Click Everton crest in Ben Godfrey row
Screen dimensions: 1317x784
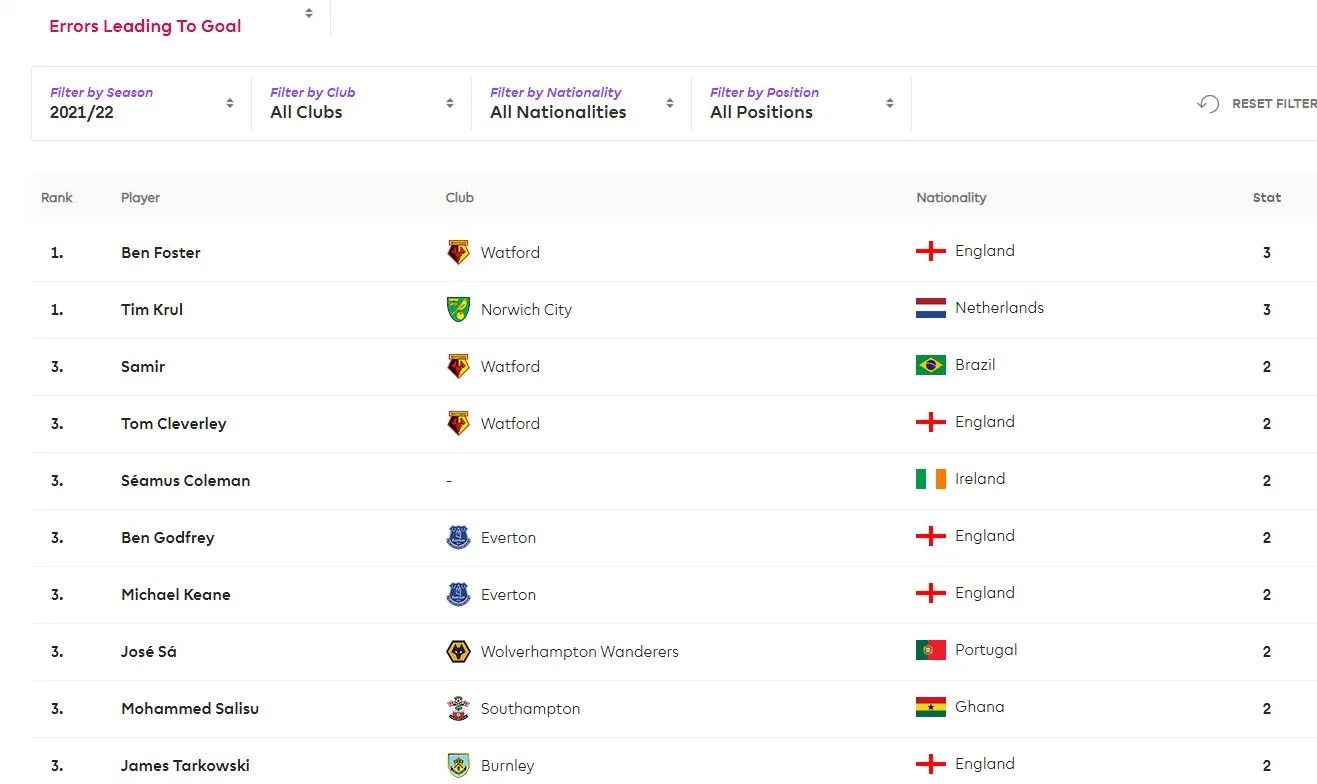point(458,537)
